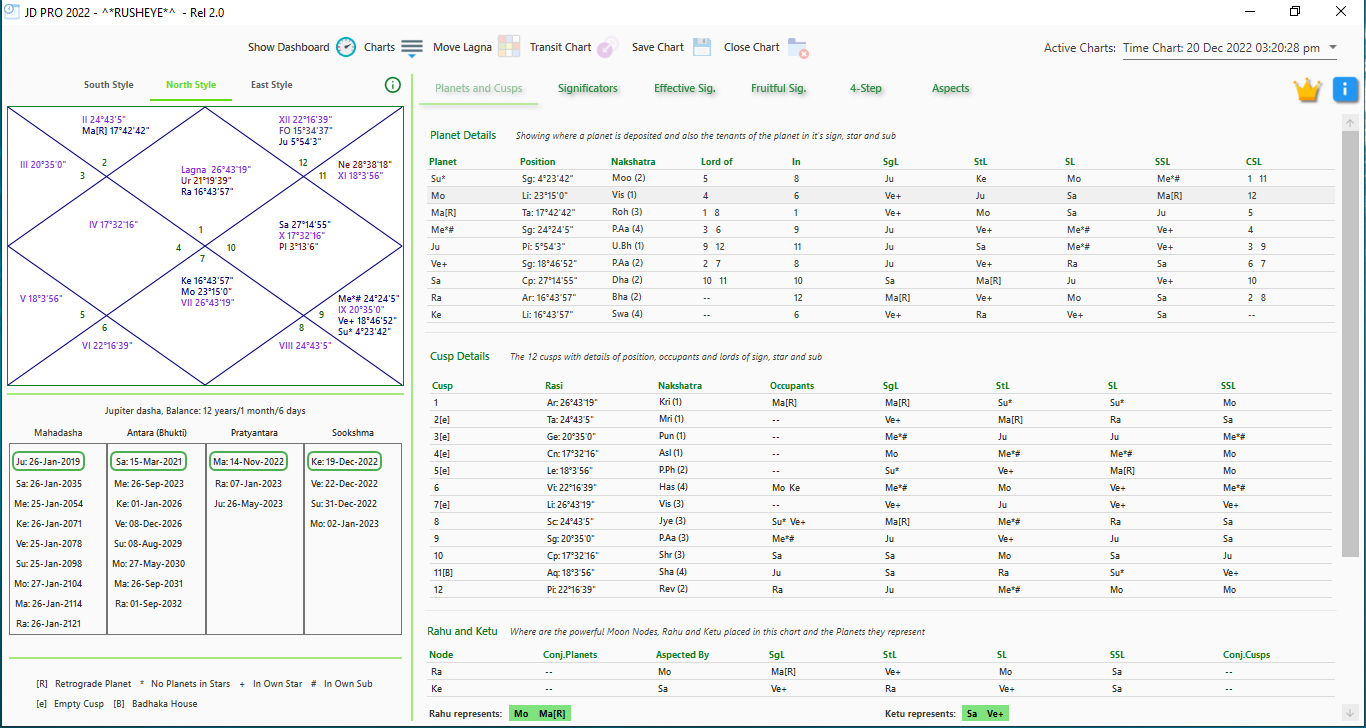The height and width of the screenshot is (728, 1366).
Task: Open the Planets and Cusps tab
Action: click(479, 88)
